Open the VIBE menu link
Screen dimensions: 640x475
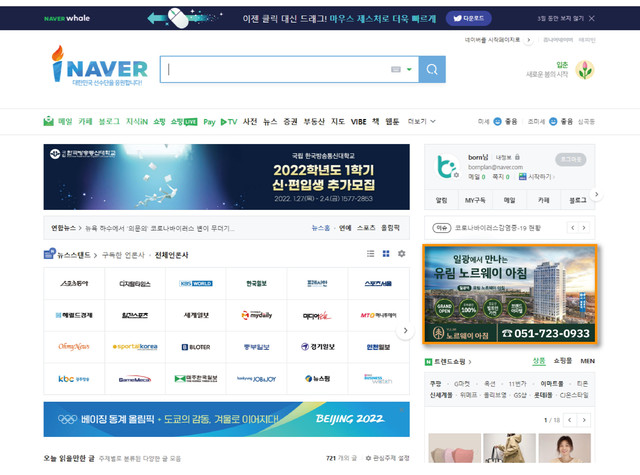358,121
